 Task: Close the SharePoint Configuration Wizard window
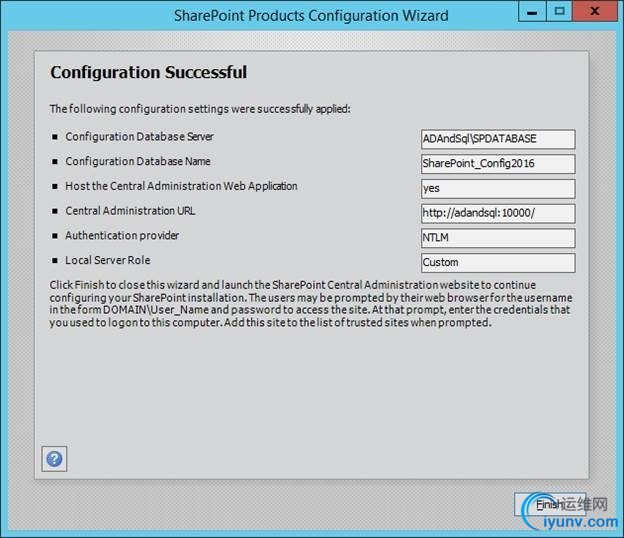(595, 11)
